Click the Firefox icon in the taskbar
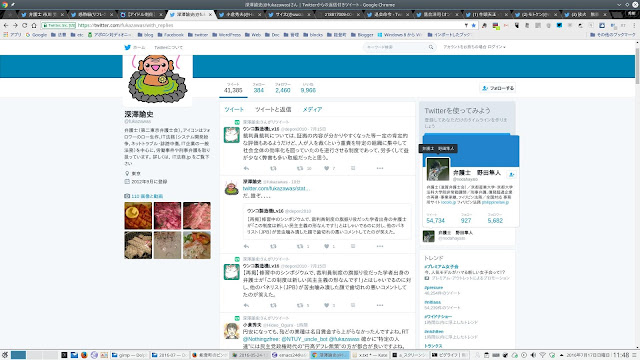Viewport: 640px width, 360px height. tap(84, 355)
